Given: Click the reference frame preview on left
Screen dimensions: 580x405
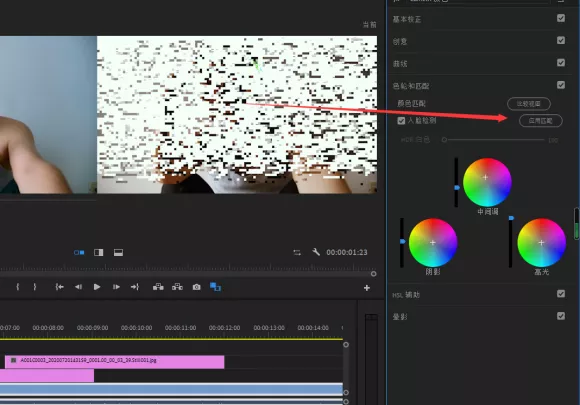Looking at the screenshot, I should [x=48, y=115].
